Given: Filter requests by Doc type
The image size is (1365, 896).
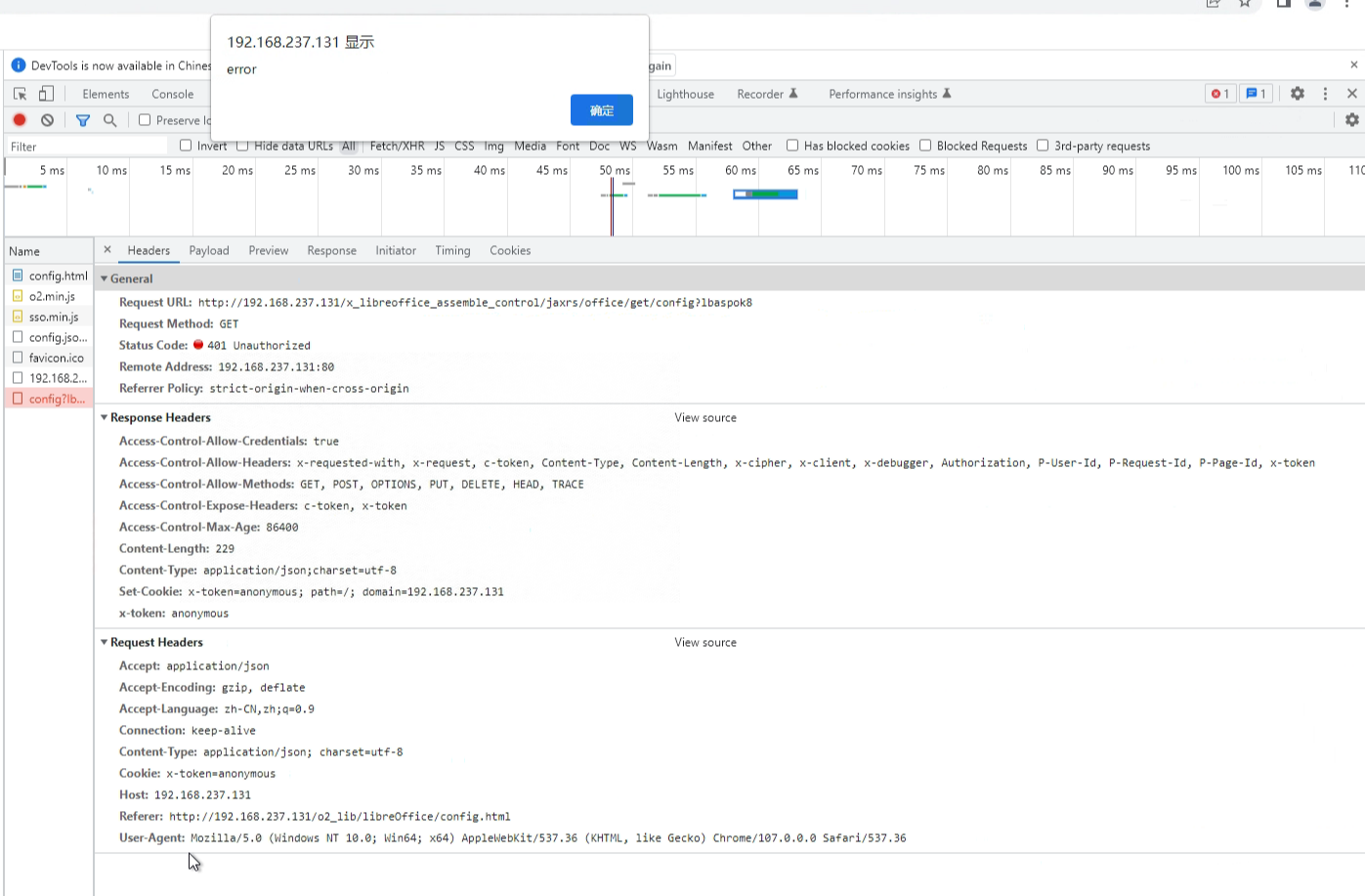Looking at the screenshot, I should click(x=599, y=146).
